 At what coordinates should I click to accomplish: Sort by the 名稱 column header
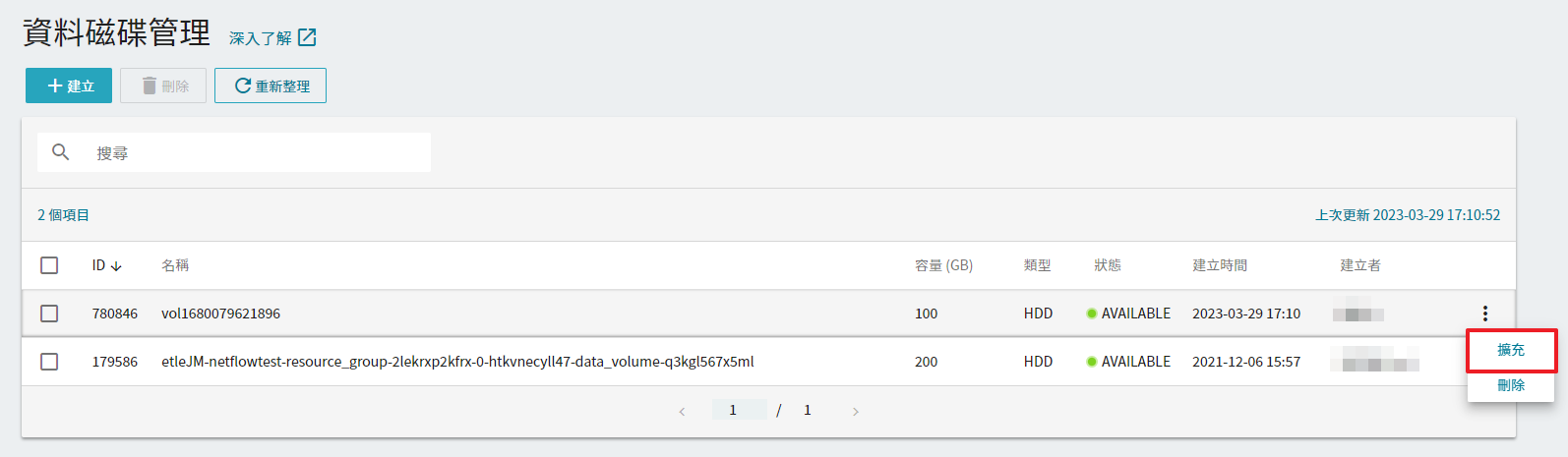point(175,265)
